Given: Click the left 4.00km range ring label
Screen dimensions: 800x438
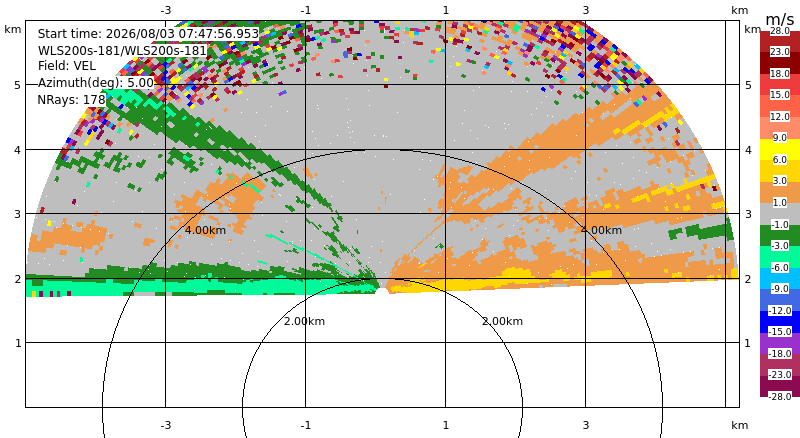Looking at the screenshot, I should (205, 230).
